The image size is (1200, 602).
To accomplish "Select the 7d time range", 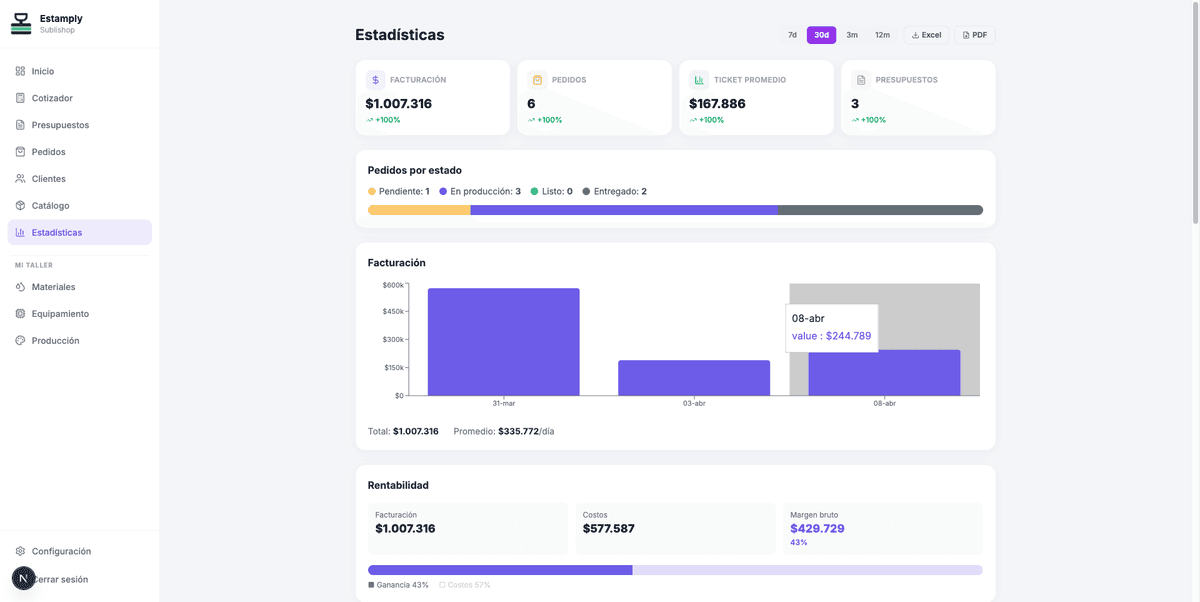I will point(792,35).
